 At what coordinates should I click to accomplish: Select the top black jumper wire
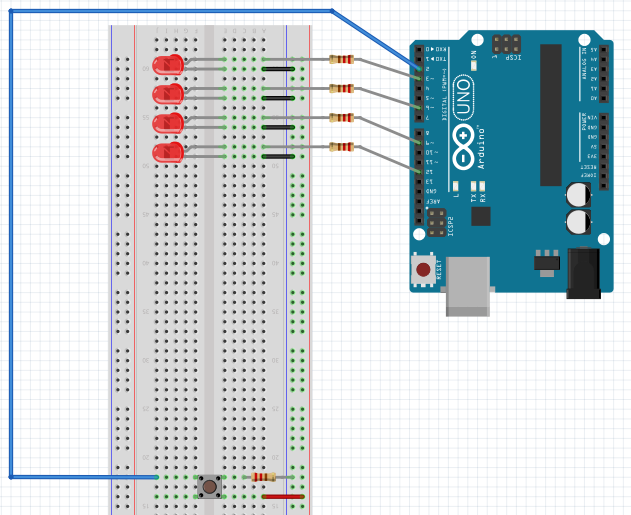click(x=278, y=69)
